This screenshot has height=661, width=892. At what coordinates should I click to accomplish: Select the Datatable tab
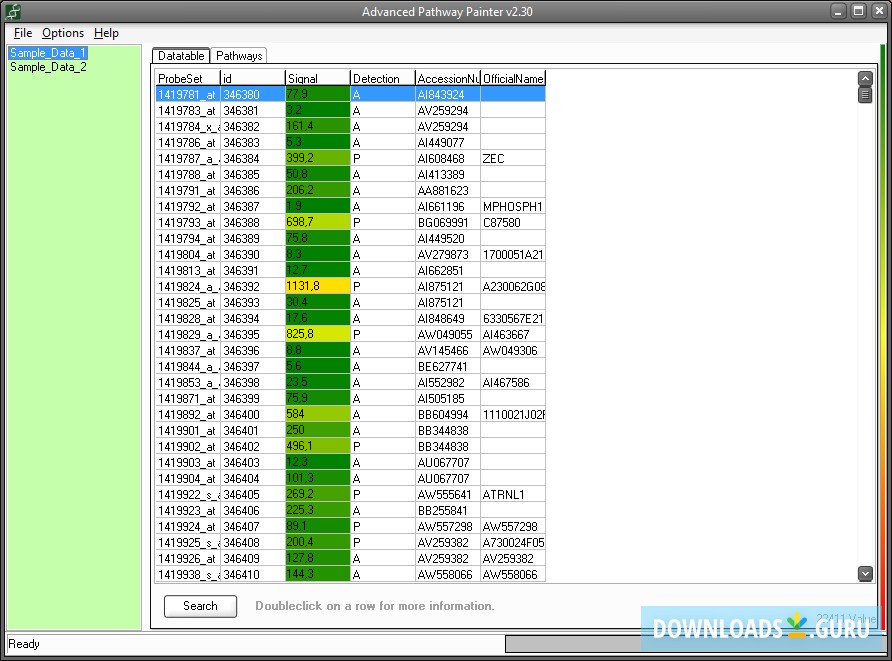pyautogui.click(x=181, y=56)
